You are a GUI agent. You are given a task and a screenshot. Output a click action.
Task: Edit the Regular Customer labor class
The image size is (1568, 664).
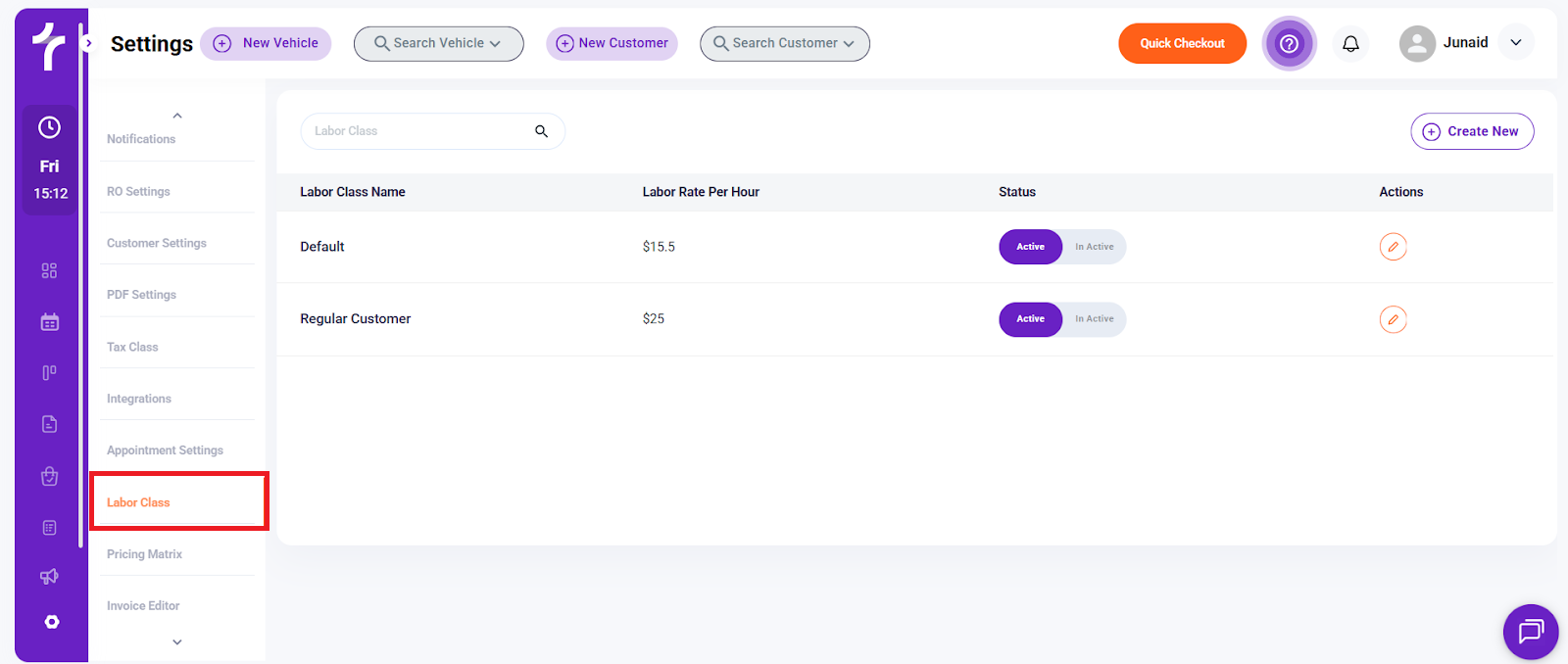[1393, 319]
